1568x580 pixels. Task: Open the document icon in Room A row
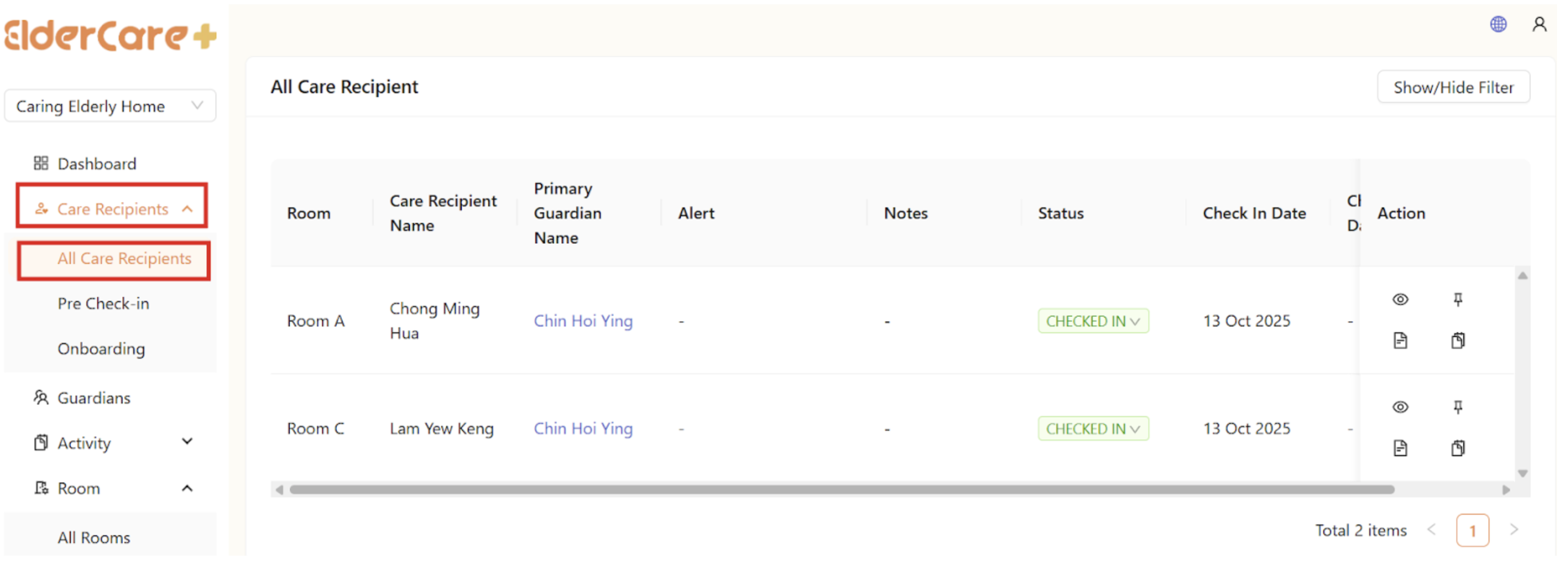(1400, 340)
